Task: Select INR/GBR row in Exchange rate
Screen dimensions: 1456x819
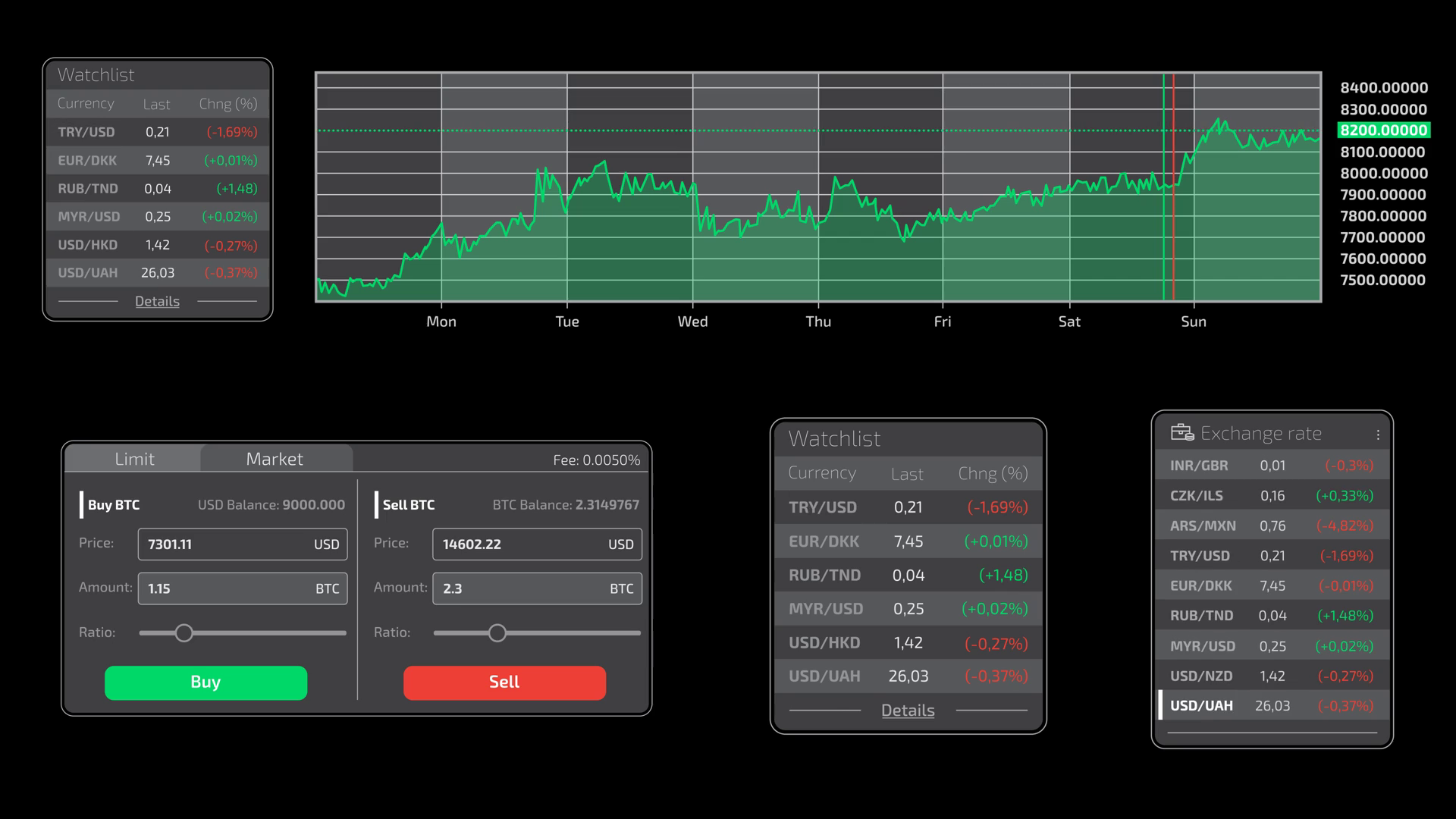Action: [1272, 466]
